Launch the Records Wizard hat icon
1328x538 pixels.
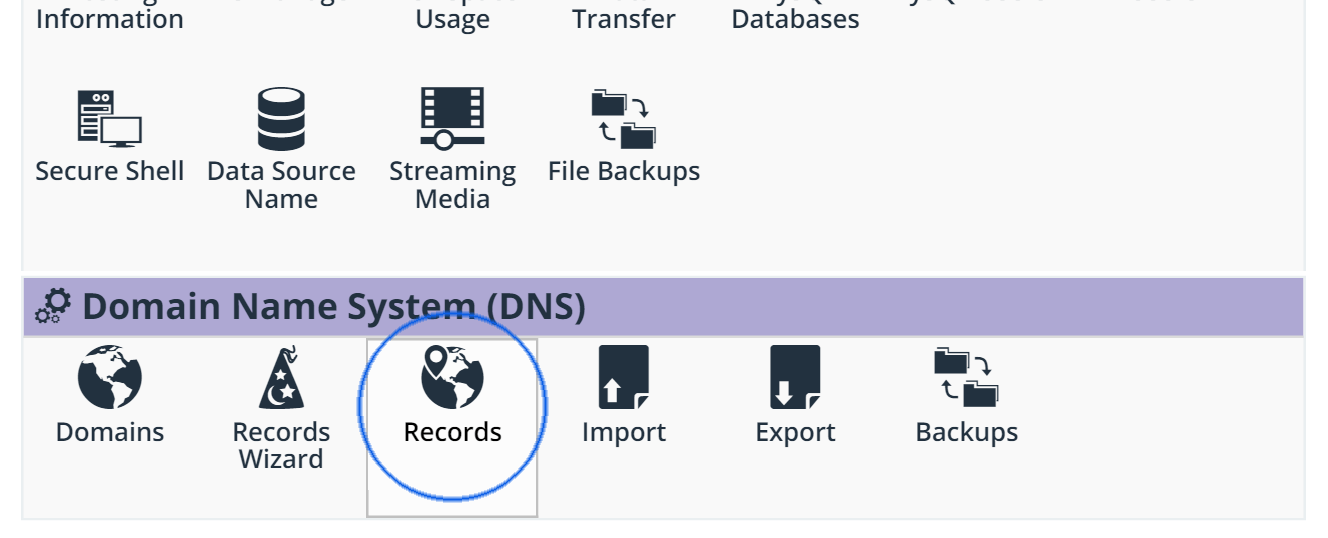click(281, 378)
